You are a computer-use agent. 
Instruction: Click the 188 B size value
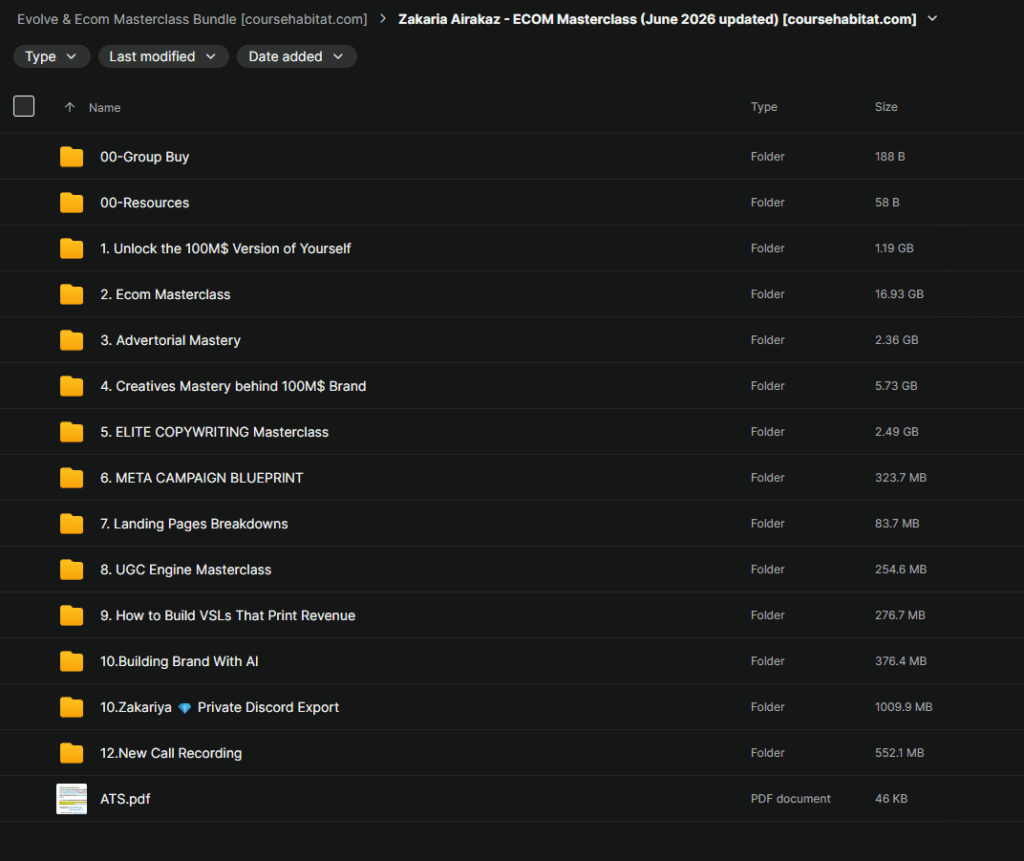click(889, 156)
